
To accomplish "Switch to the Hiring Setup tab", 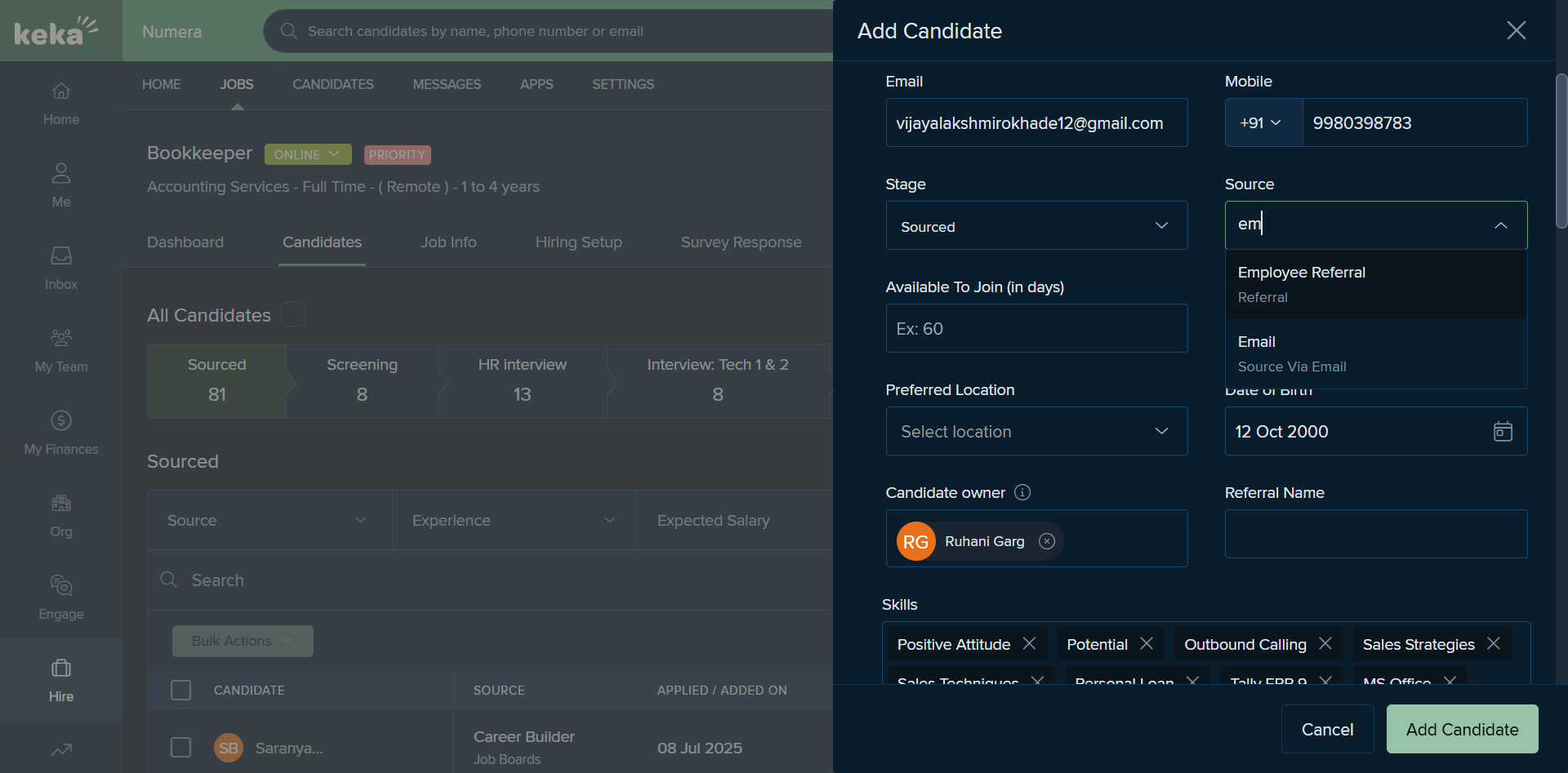I will [579, 242].
